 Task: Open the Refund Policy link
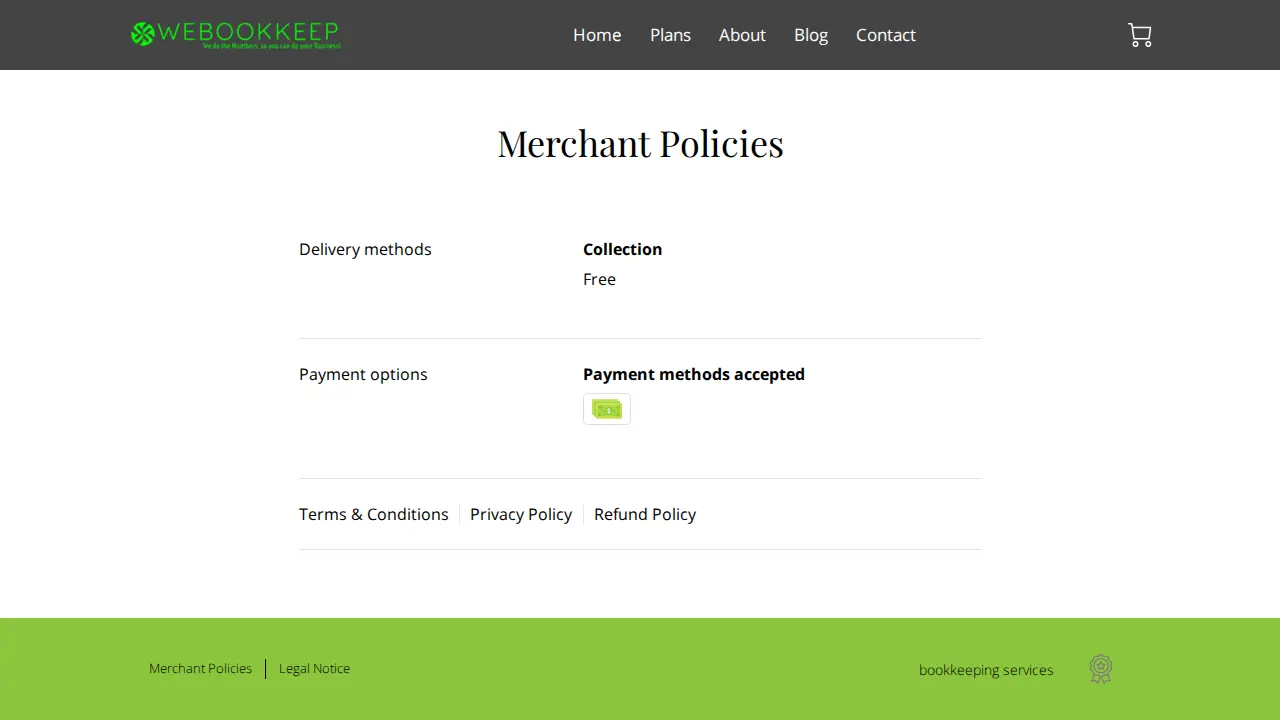(x=645, y=514)
